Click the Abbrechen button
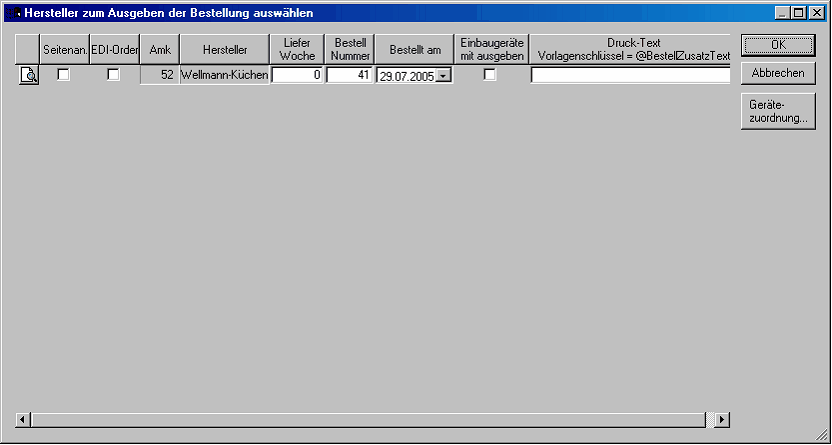Viewport: 832px width, 445px height. pyautogui.click(x=778, y=73)
